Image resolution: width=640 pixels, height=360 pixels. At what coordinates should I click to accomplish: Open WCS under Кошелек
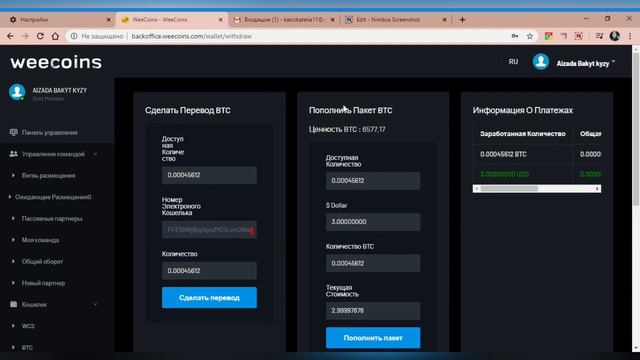click(28, 326)
